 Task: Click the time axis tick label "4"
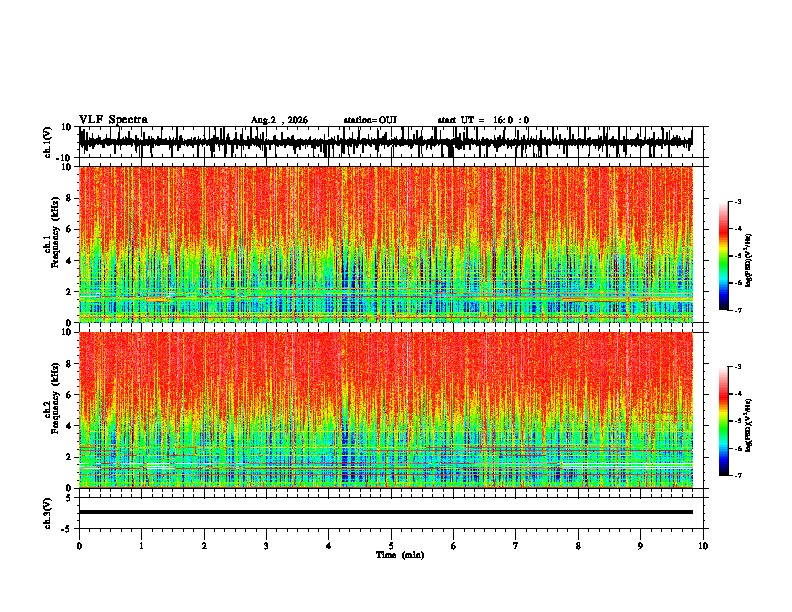tap(328, 546)
